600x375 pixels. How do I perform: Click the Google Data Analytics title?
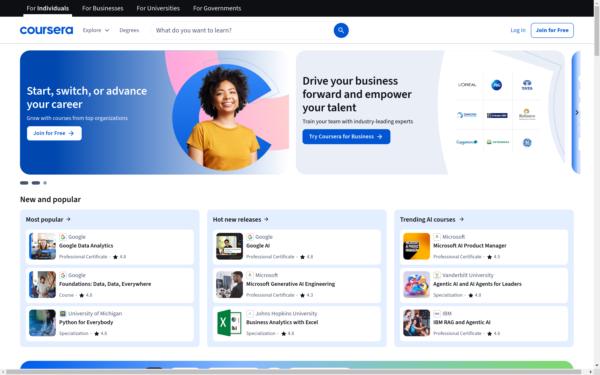86,246
